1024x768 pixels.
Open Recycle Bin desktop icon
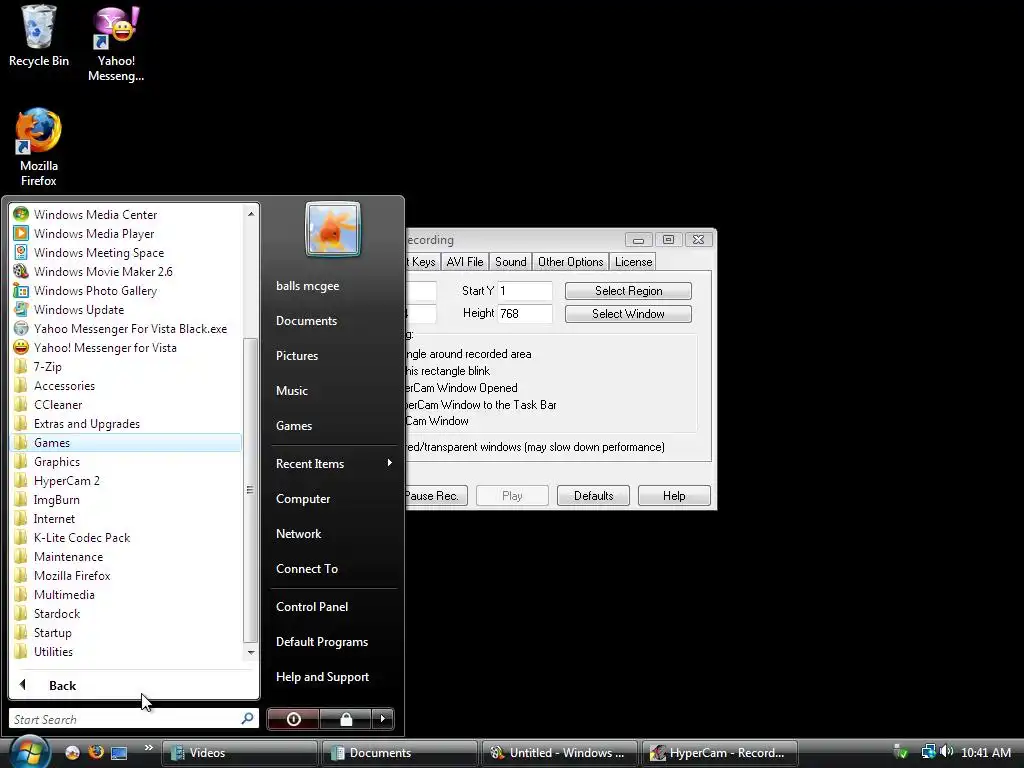(x=39, y=36)
